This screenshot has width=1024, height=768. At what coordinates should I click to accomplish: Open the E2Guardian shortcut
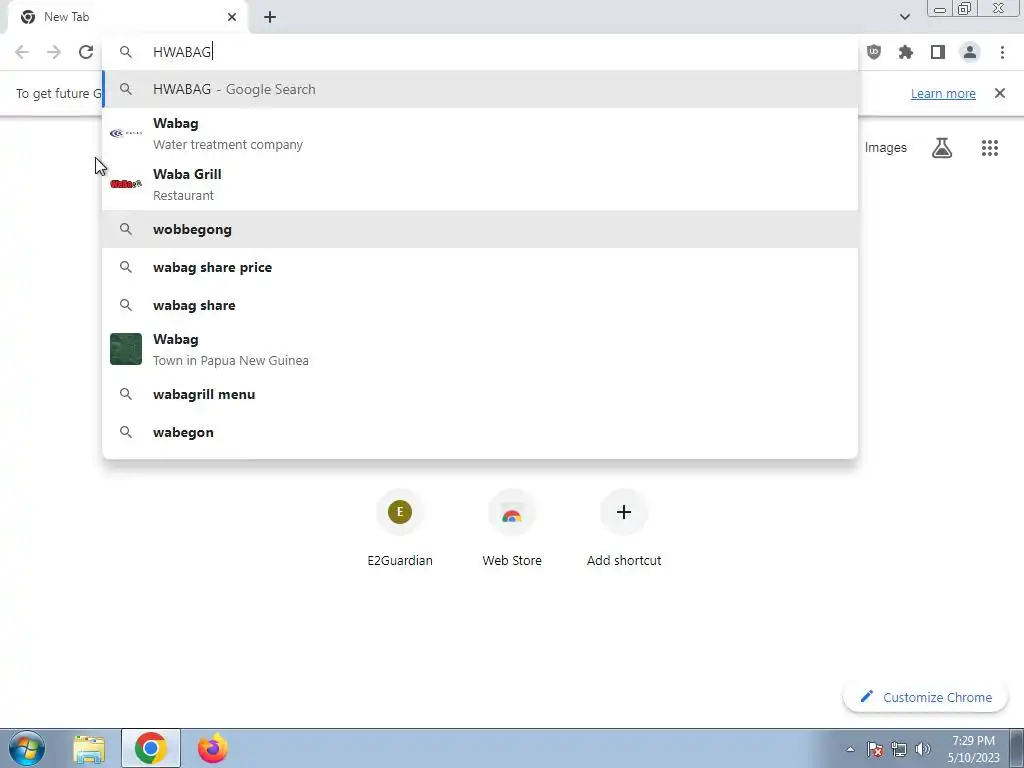click(x=400, y=528)
